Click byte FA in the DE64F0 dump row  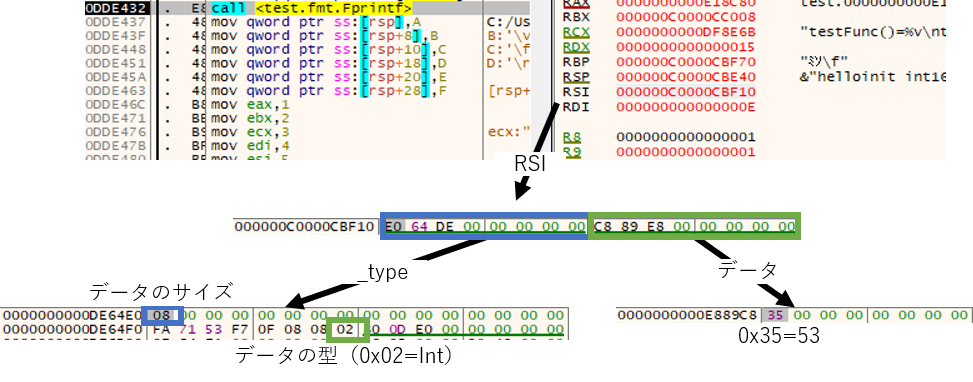161,330
